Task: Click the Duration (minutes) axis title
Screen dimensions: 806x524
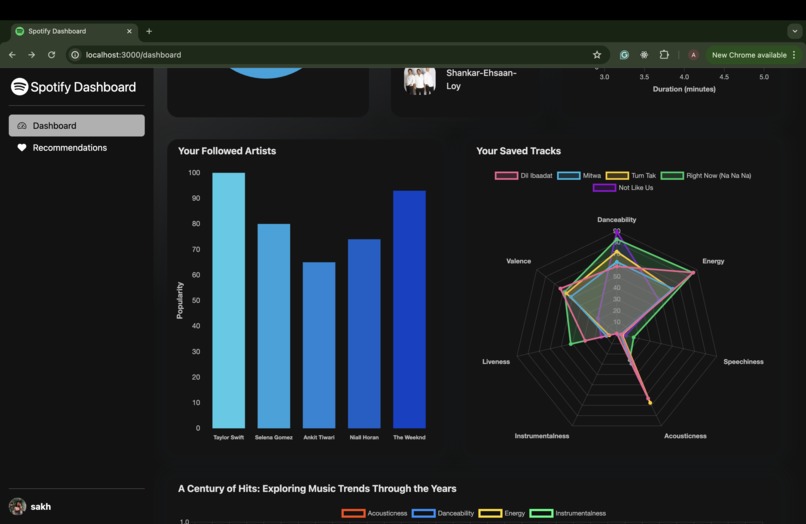Action: click(x=684, y=89)
